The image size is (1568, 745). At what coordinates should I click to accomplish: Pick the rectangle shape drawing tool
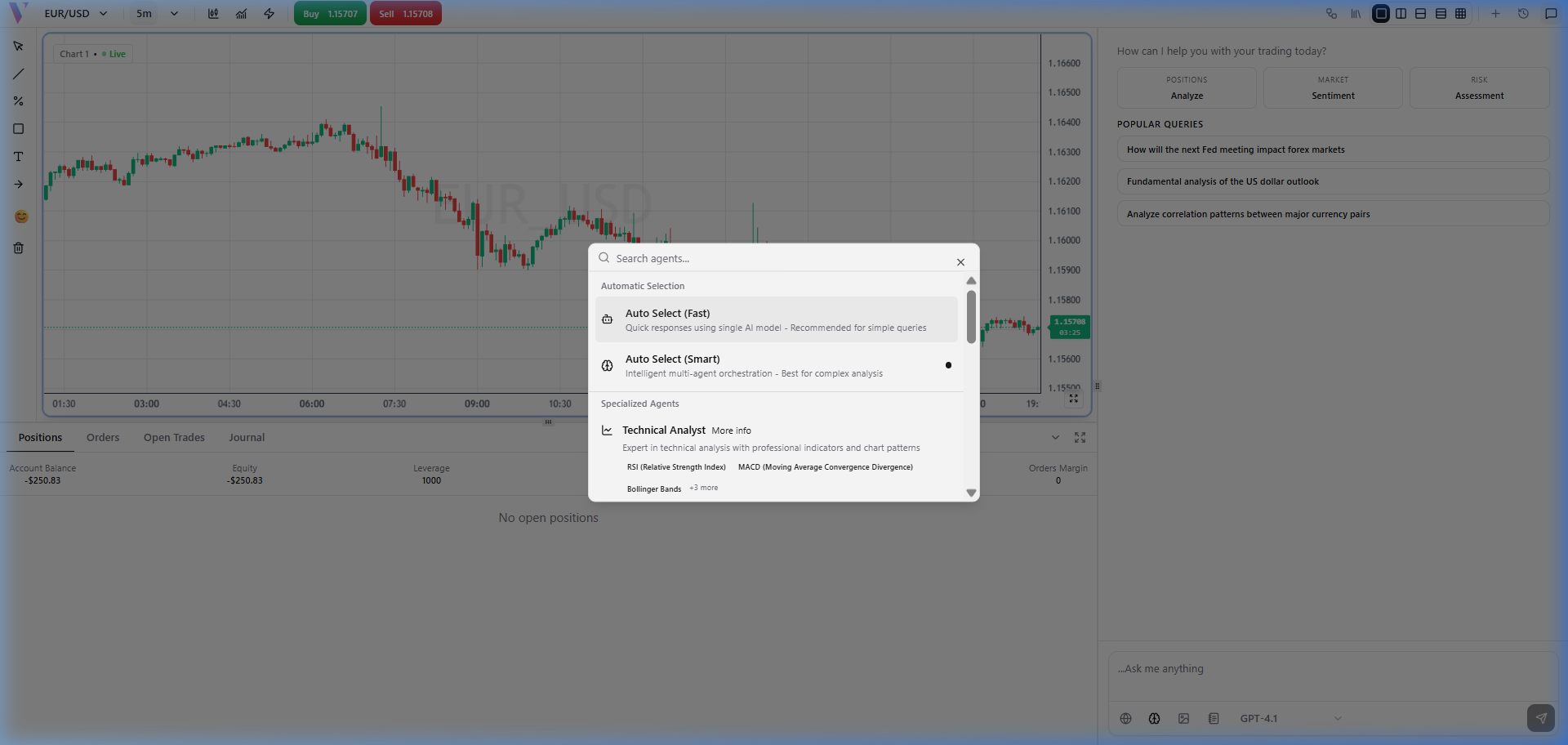pos(18,129)
